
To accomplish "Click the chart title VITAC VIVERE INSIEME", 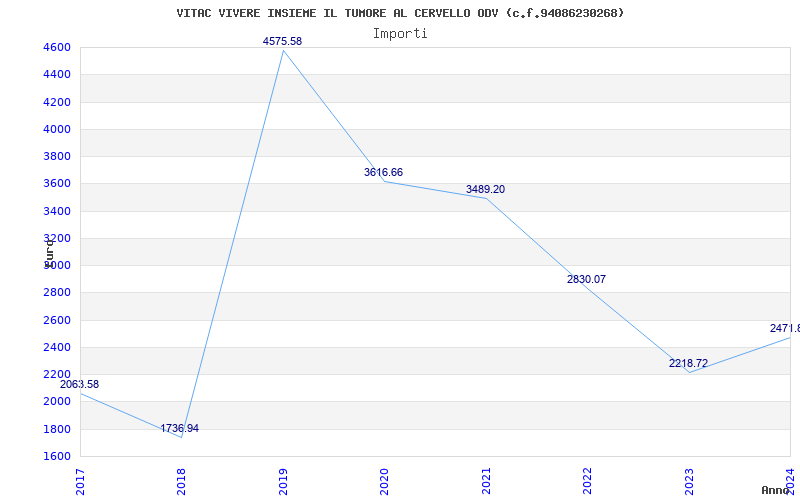I will pyautogui.click(x=401, y=13).
